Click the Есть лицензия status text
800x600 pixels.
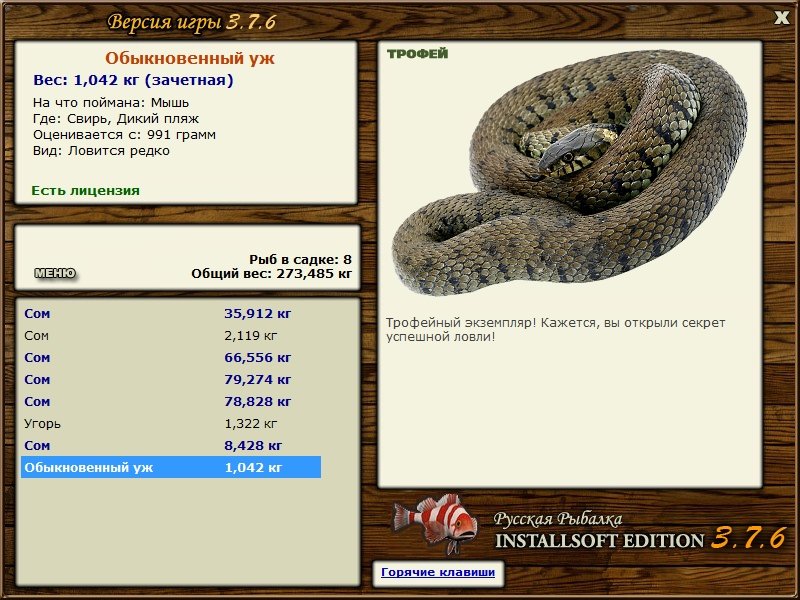tap(85, 191)
